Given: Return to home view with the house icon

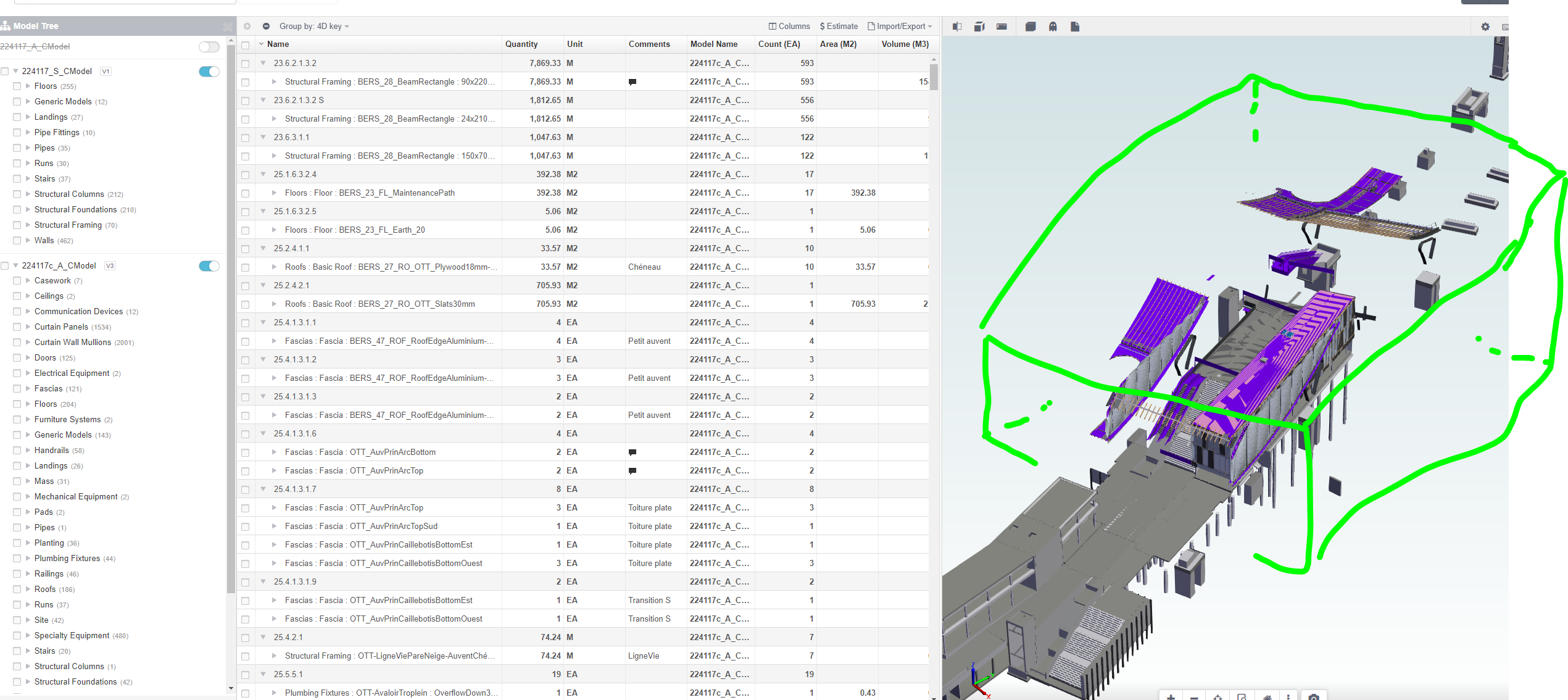Looking at the screenshot, I should (x=1267, y=698).
